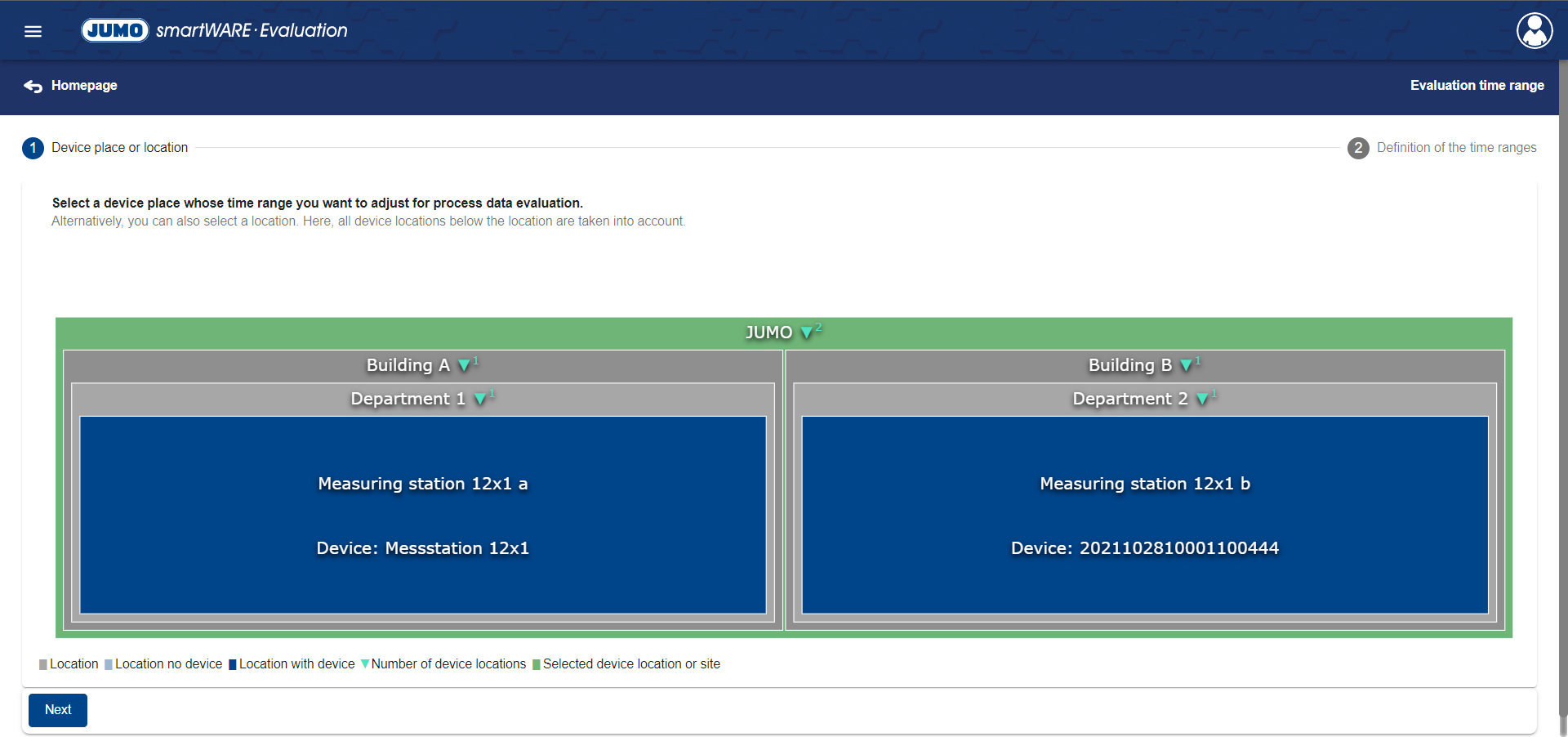Select Measuring station 12x1 b tile
Viewport: 1568px width, 737px height.
pyautogui.click(x=1144, y=515)
